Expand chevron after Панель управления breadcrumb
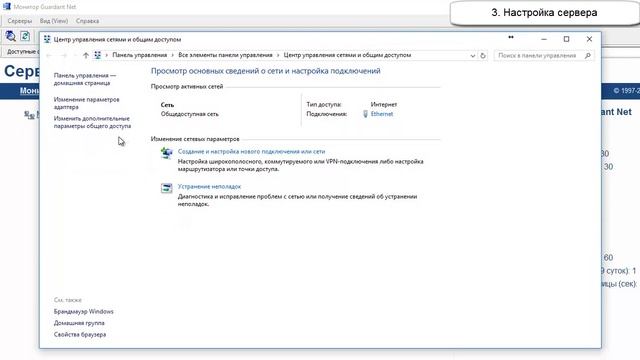The image size is (640, 360). click(x=173, y=55)
